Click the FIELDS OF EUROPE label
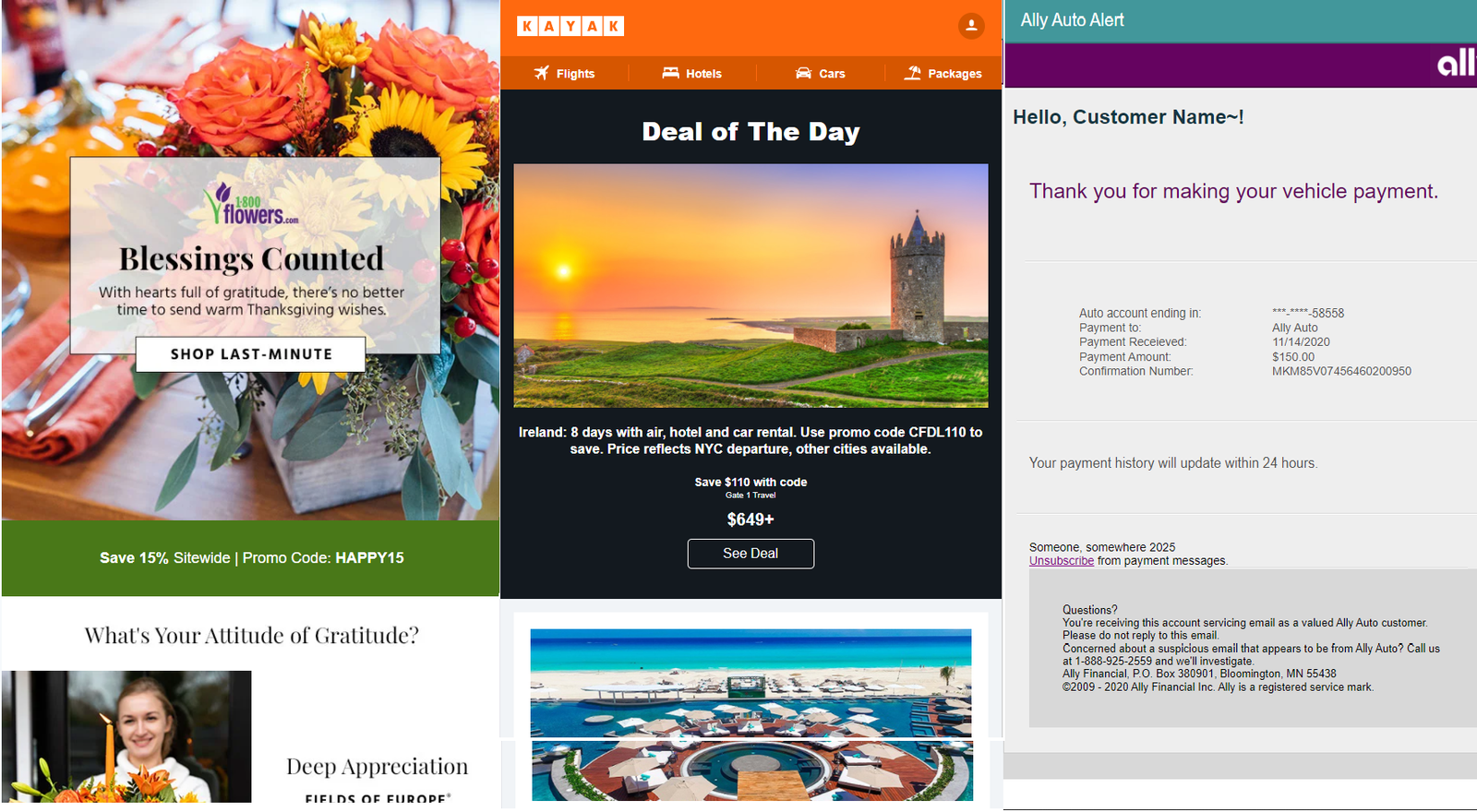The width and height of the screenshot is (1477, 812). pos(378,799)
